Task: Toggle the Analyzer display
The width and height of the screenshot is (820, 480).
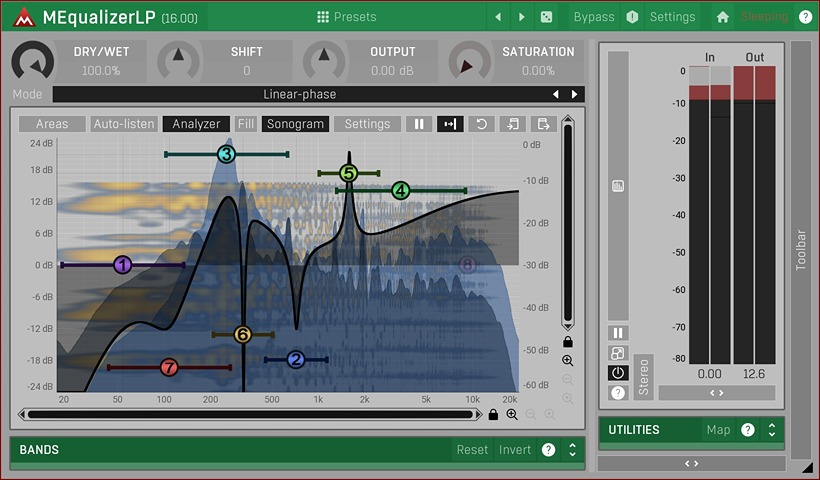Action: click(x=196, y=124)
